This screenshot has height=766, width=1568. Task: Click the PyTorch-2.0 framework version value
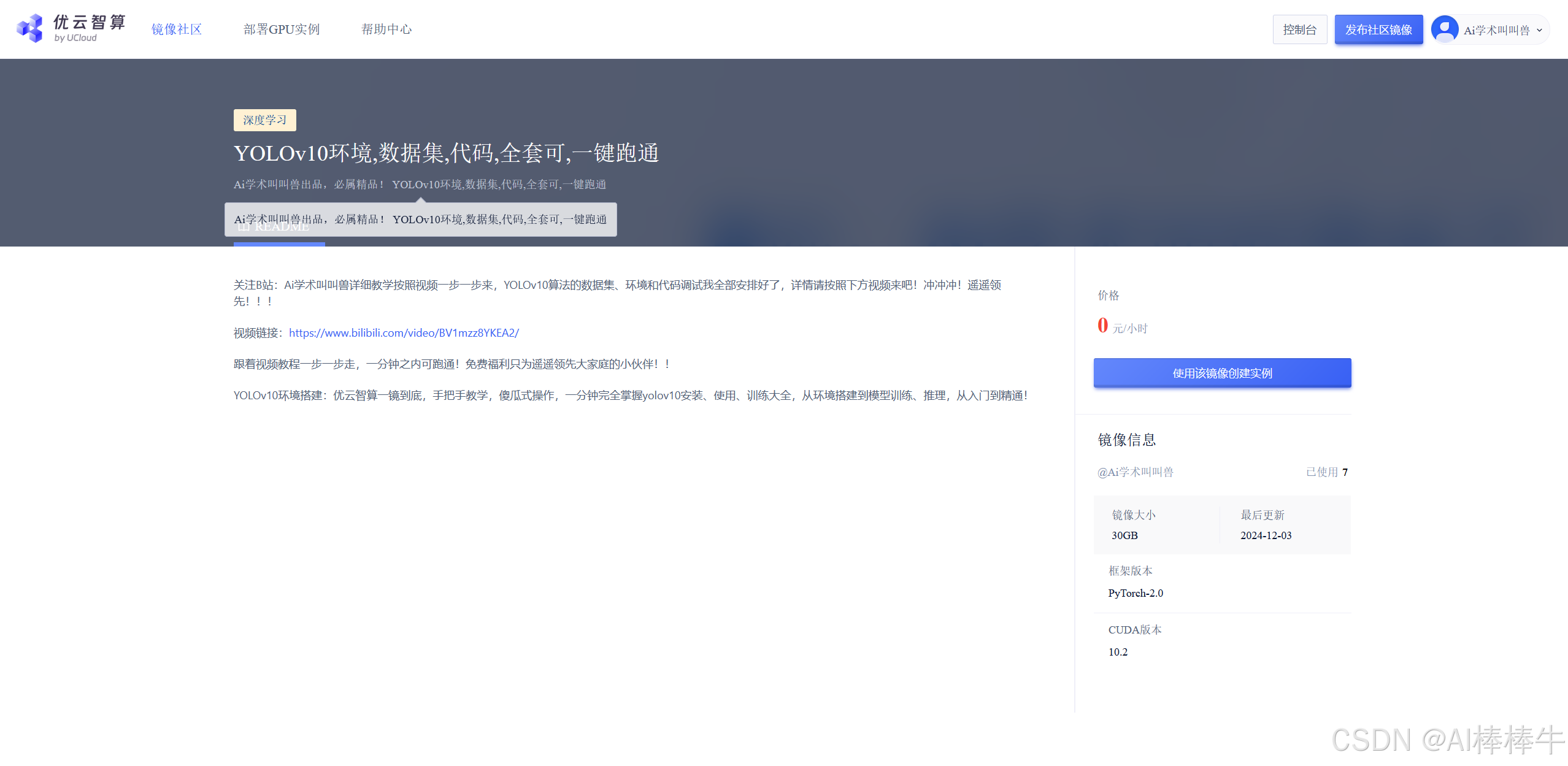1136,593
